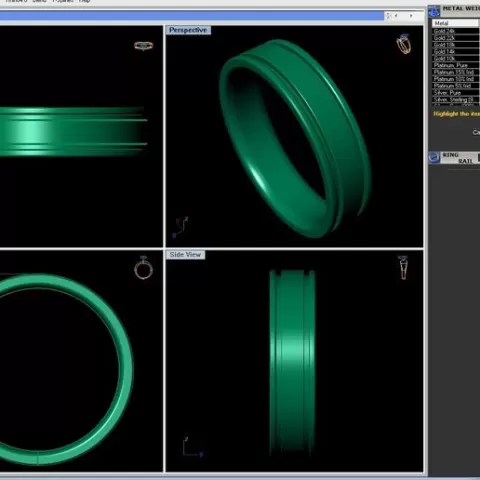
Task: Click the perspective ring icon in Perspective viewport
Action: click(404, 44)
